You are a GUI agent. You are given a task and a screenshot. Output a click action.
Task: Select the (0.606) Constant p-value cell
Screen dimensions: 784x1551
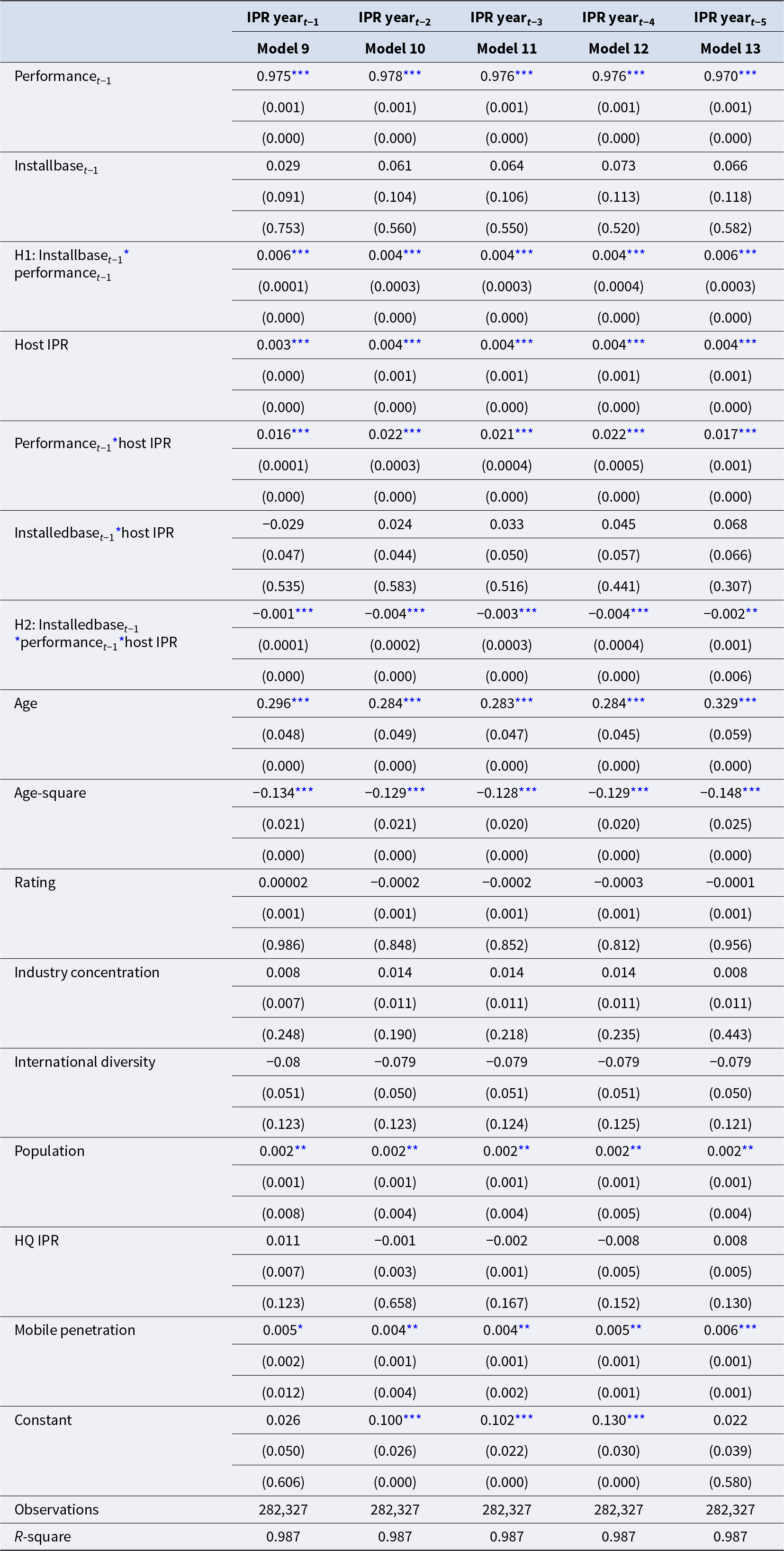coord(283,1482)
